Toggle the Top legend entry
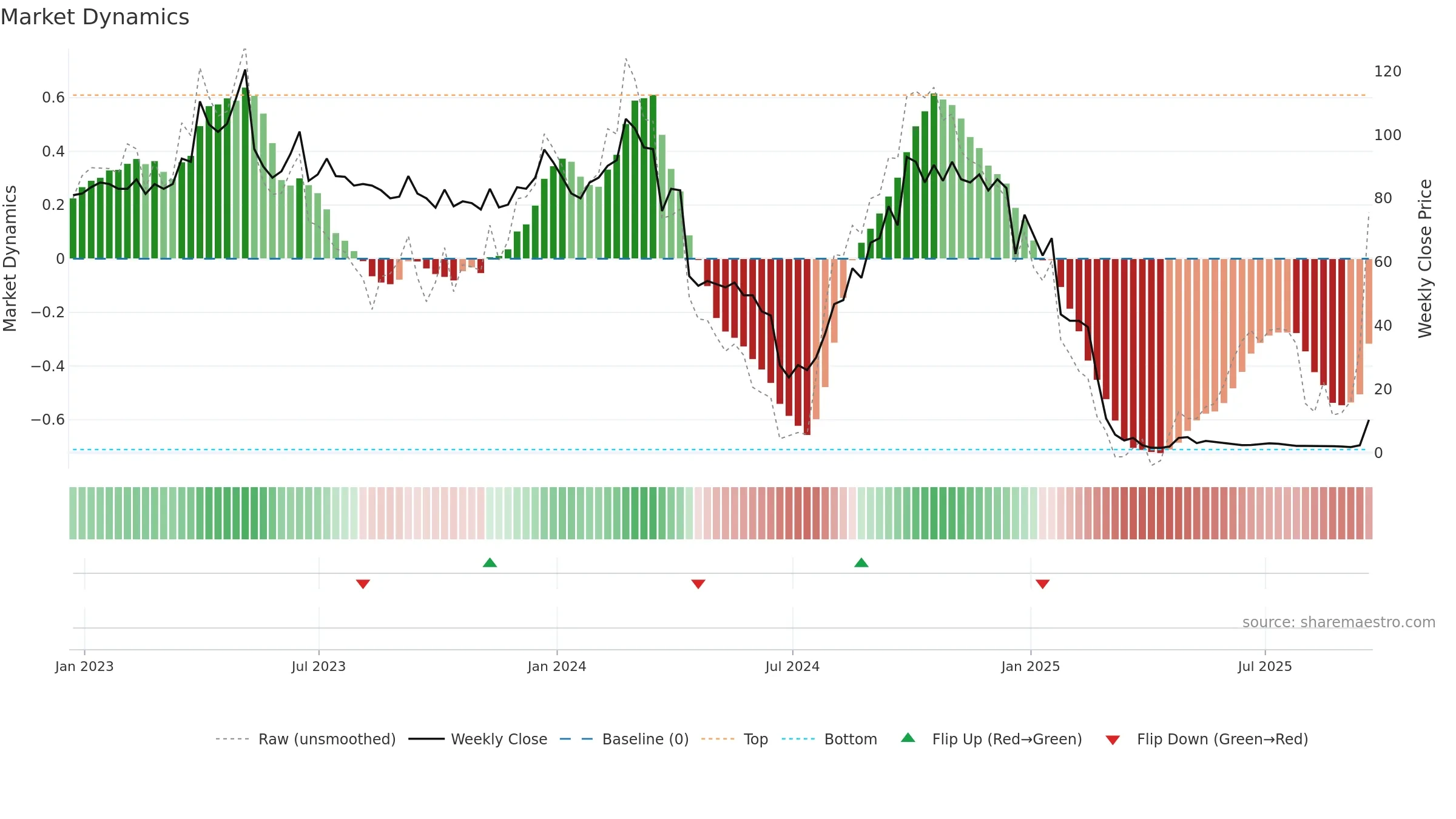This screenshot has width=1456, height=819. pos(735,739)
